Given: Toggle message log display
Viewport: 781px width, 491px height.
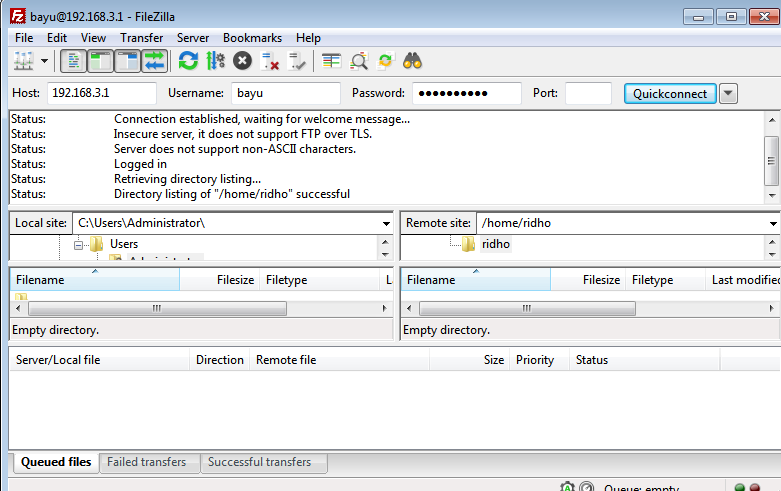Looking at the screenshot, I should click(73, 61).
